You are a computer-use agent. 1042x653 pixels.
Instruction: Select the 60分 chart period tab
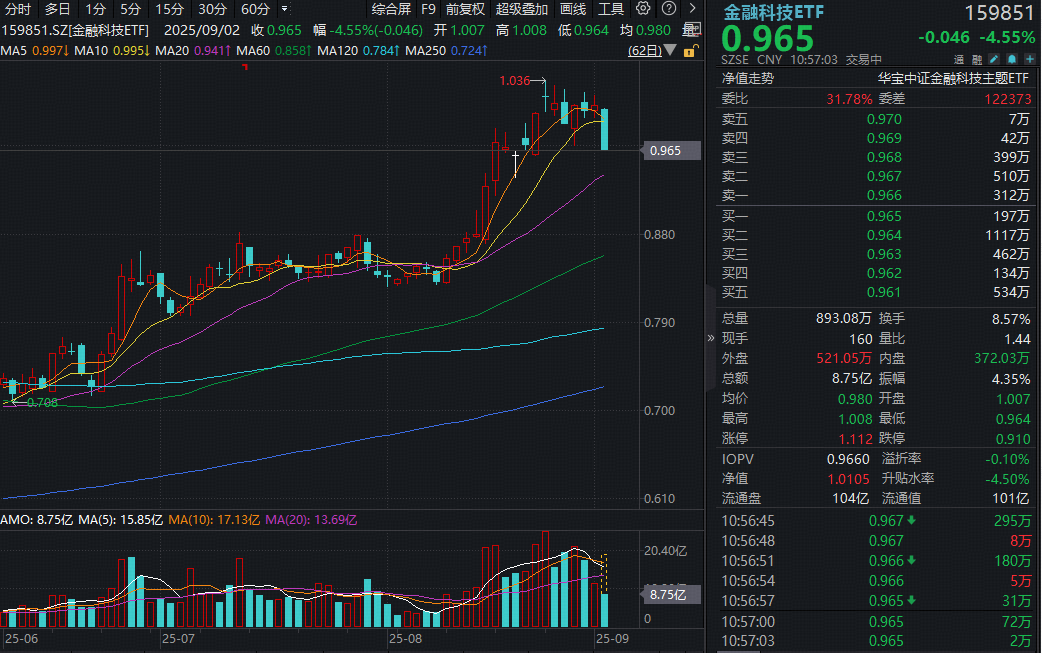tap(255, 9)
